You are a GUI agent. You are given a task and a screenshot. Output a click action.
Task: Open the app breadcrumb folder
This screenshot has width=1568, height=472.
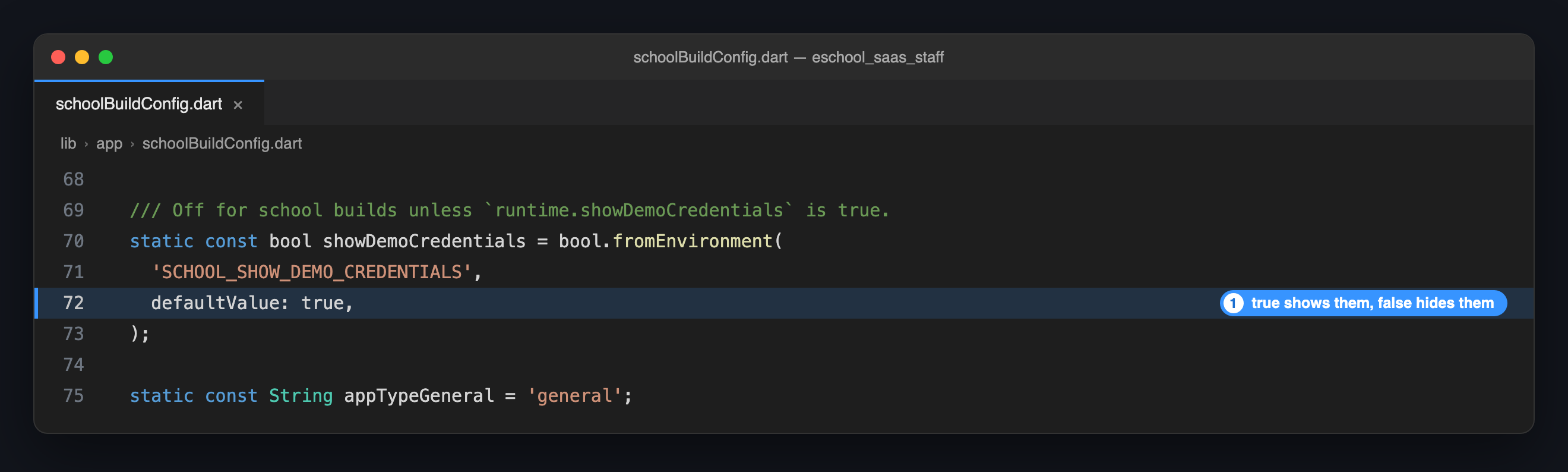tap(109, 144)
